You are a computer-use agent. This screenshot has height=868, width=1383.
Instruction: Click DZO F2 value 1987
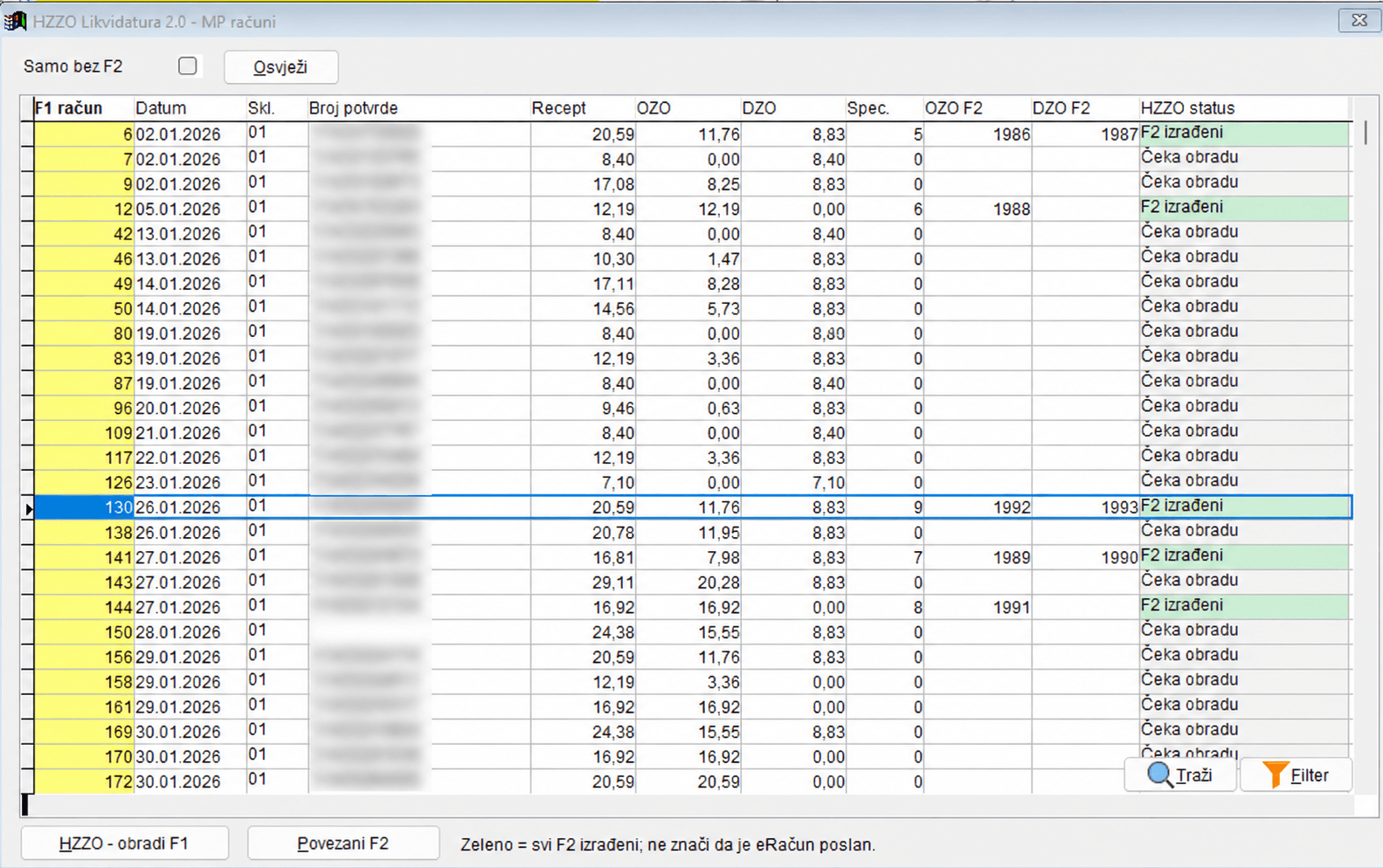pyautogui.click(x=1119, y=134)
